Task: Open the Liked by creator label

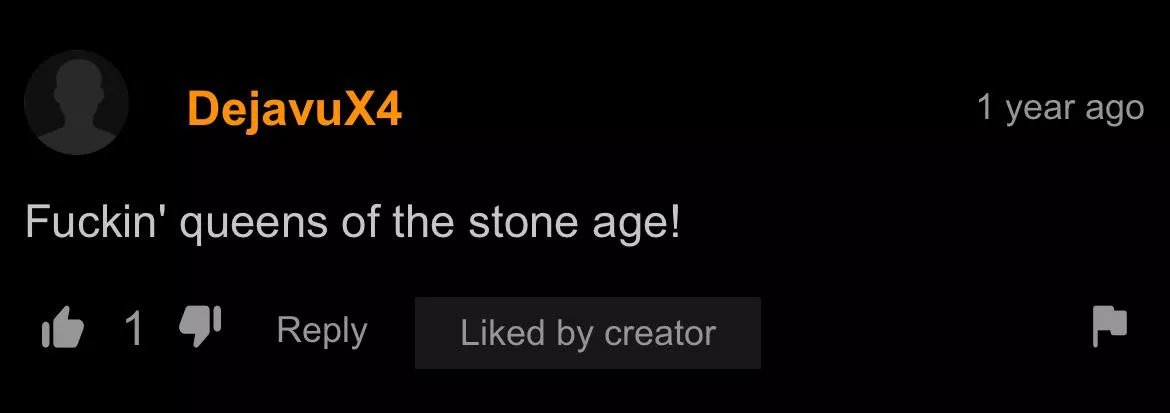Action: 588,333
